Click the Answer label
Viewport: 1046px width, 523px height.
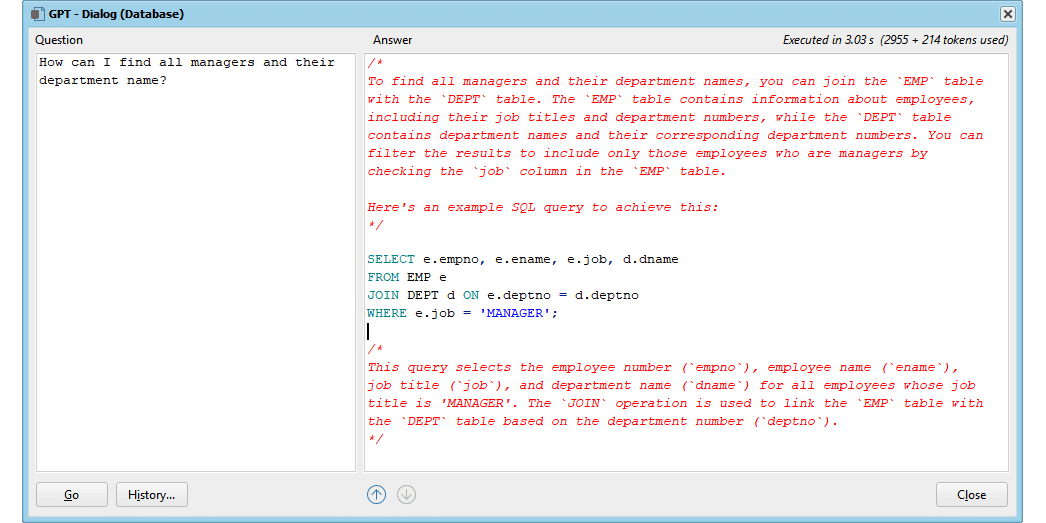point(393,40)
